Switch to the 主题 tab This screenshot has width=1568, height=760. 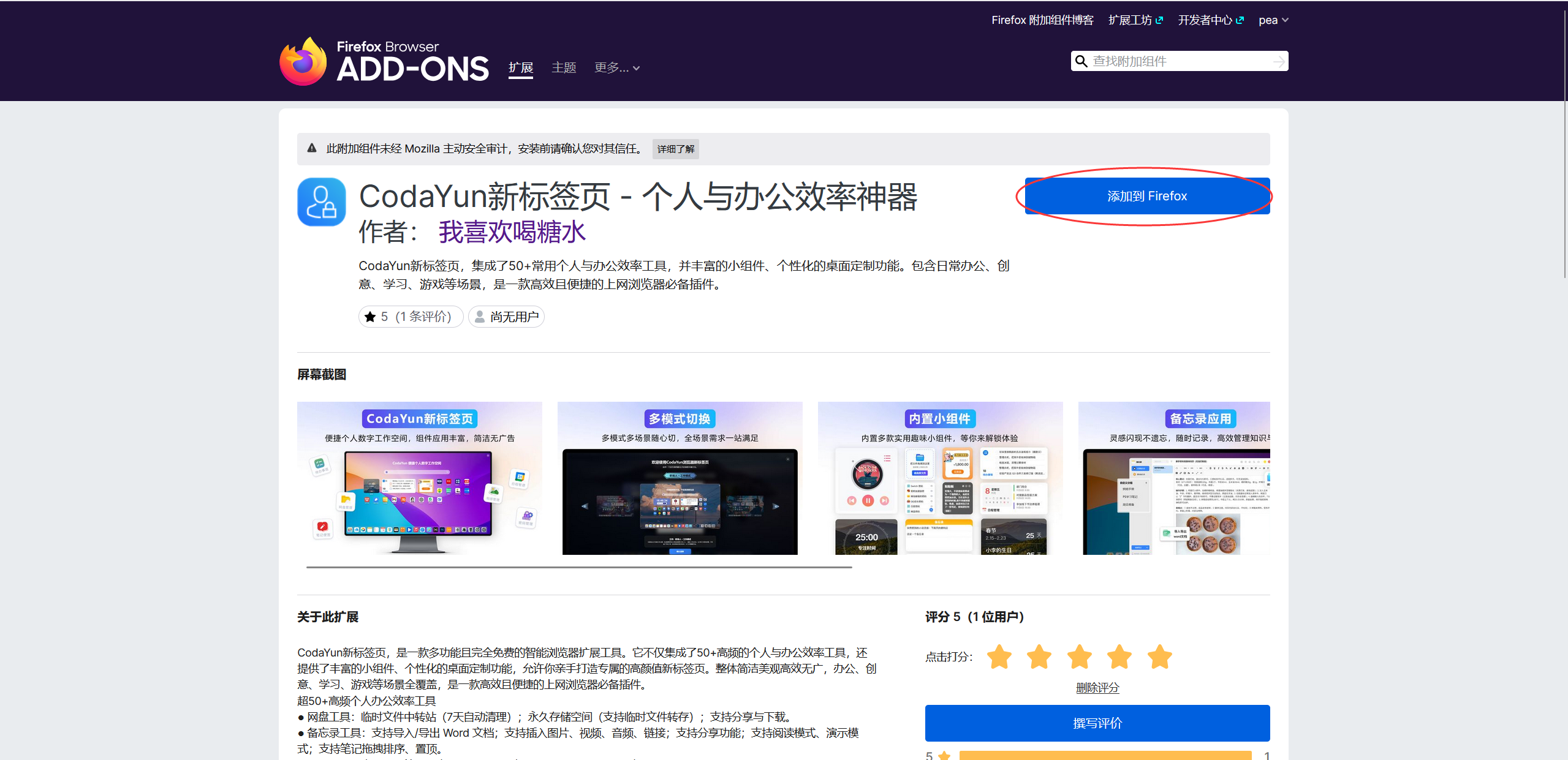[x=563, y=68]
